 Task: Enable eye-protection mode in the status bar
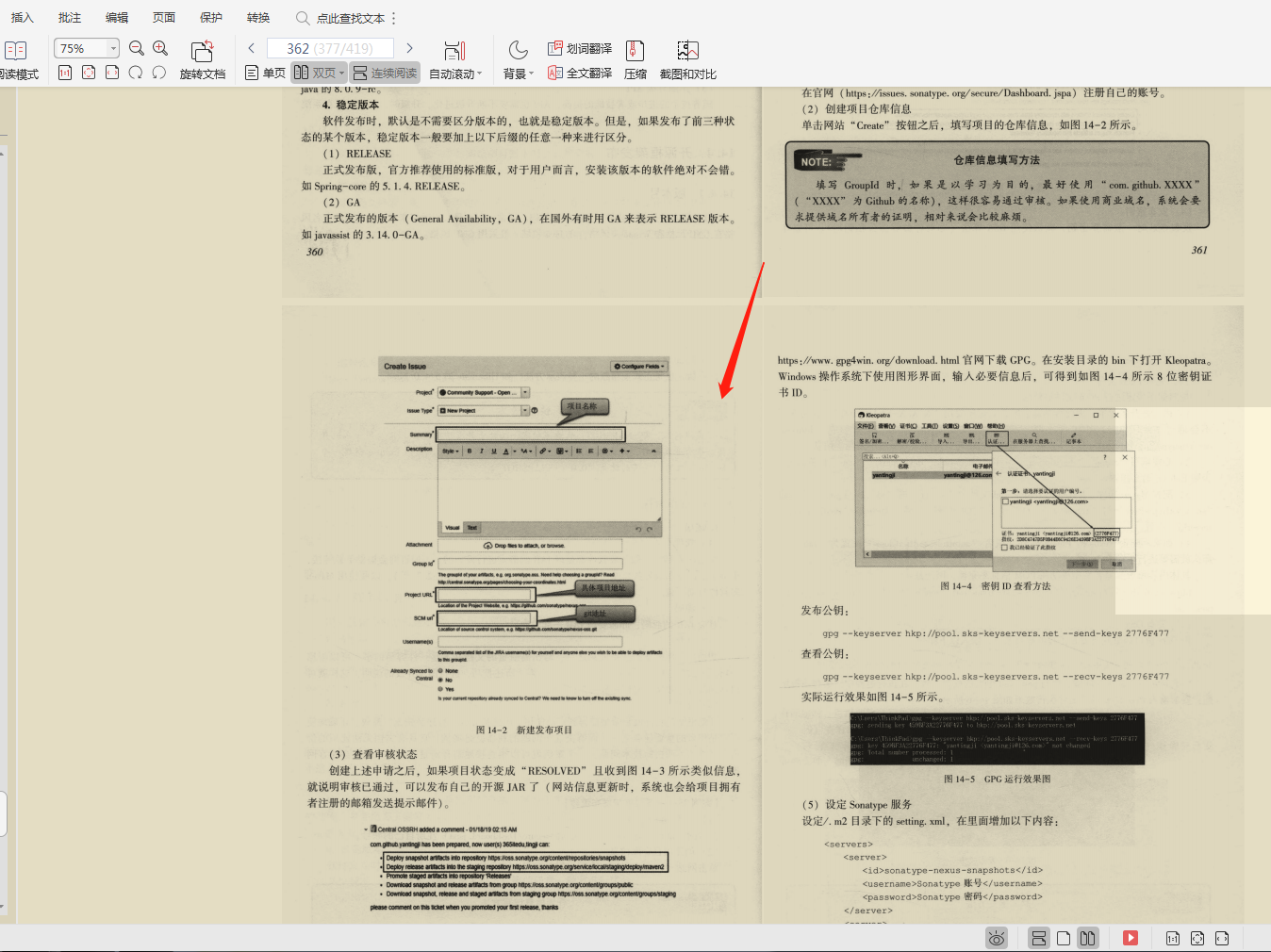(997, 938)
